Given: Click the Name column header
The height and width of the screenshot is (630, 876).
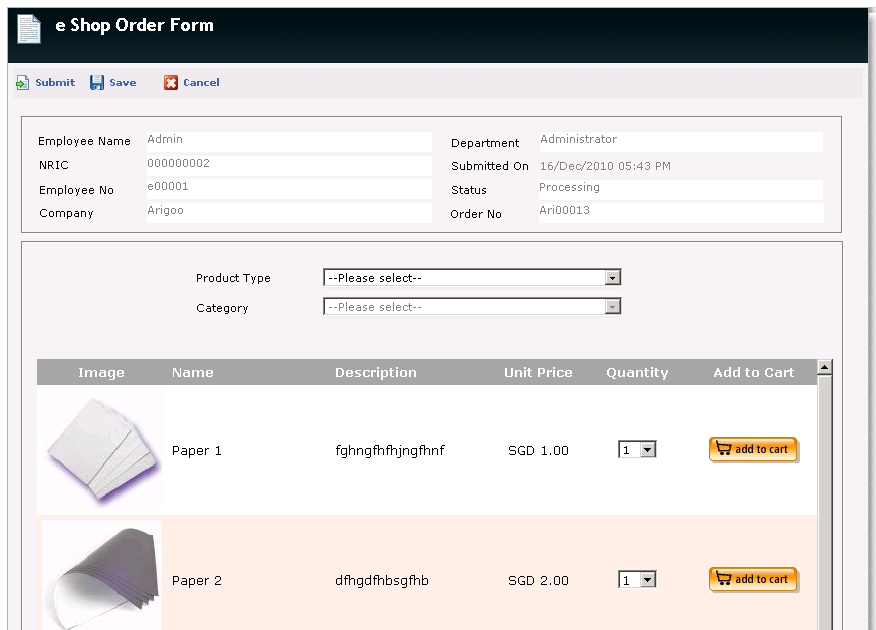Looking at the screenshot, I should 193,373.
